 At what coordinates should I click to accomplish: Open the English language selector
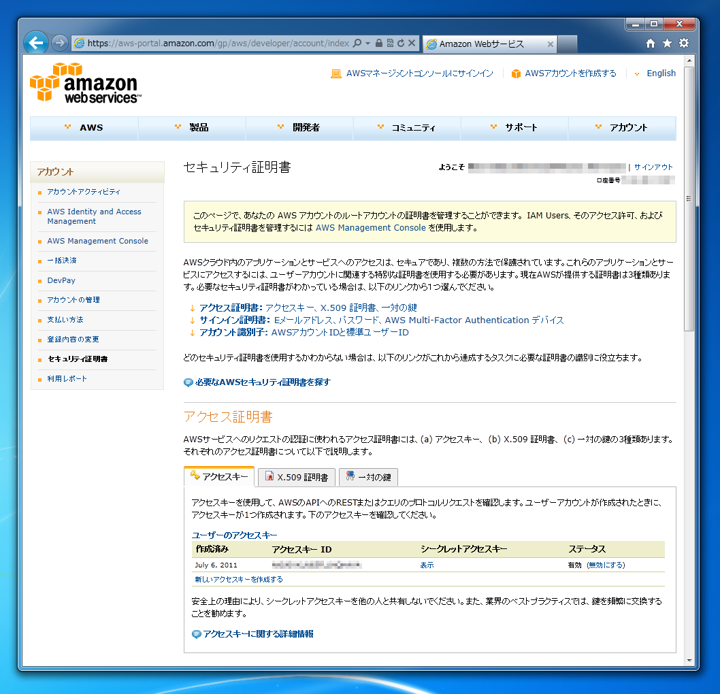[655, 73]
